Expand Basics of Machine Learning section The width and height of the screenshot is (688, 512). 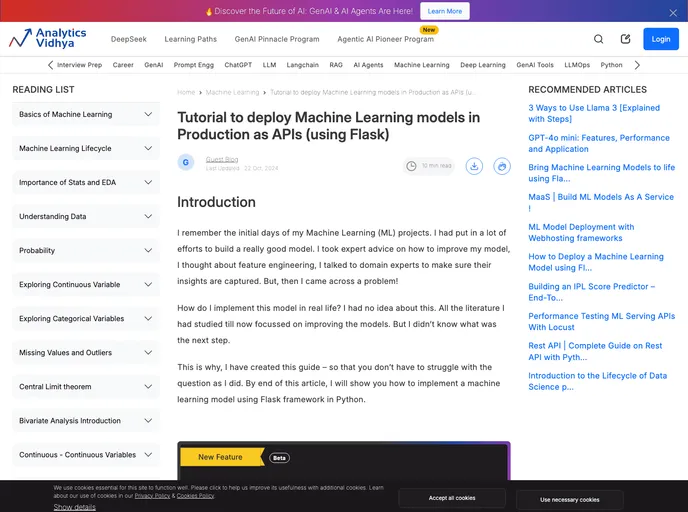(x=86, y=115)
